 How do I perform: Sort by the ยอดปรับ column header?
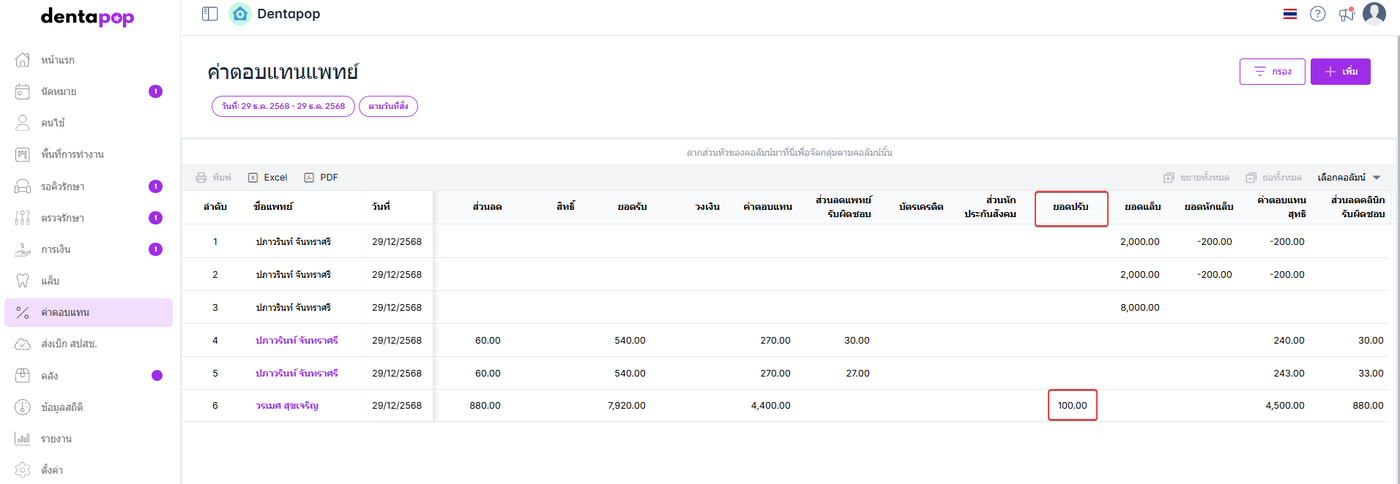click(x=1070, y=207)
